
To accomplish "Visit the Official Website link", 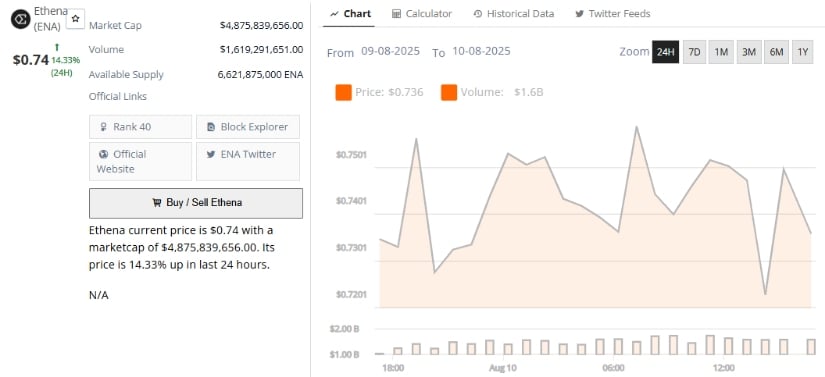I will pos(140,161).
